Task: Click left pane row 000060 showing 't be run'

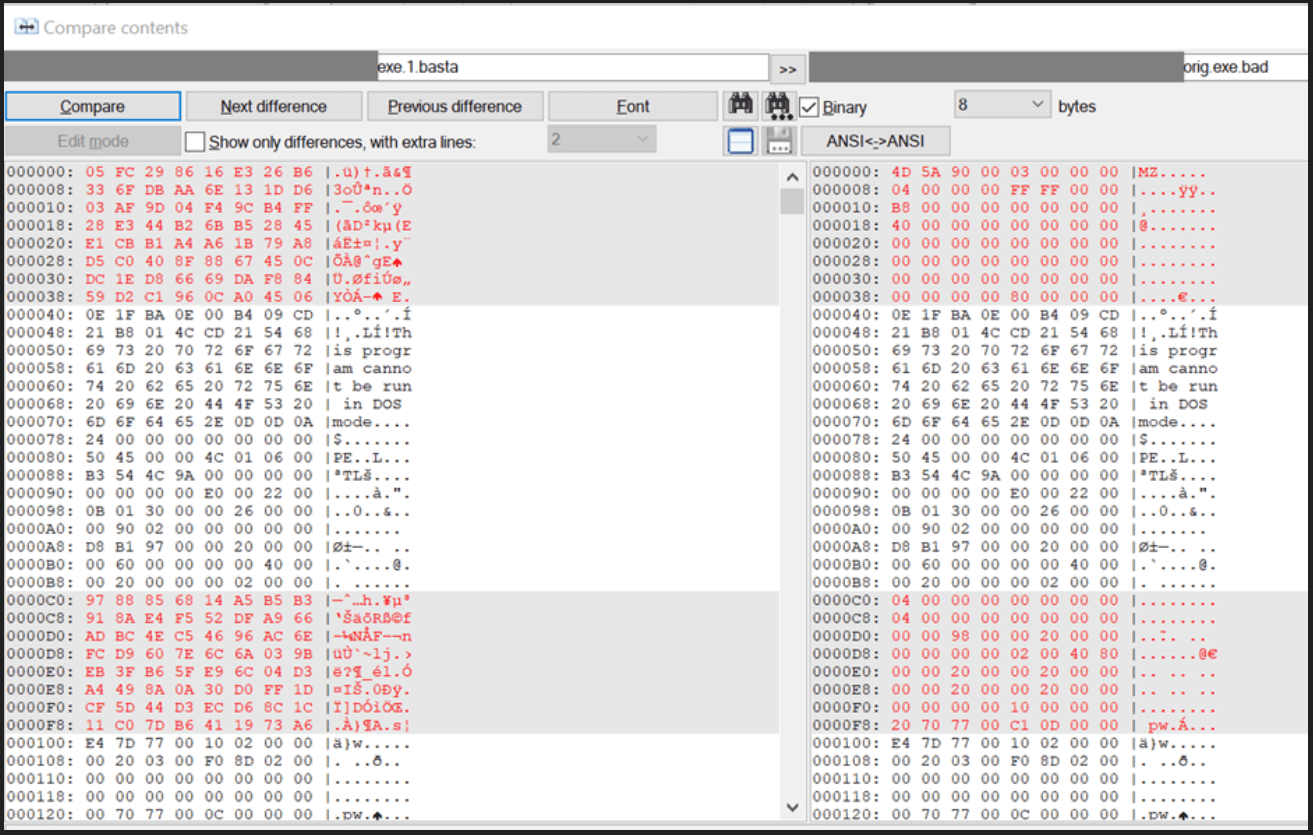Action: click(x=210, y=386)
